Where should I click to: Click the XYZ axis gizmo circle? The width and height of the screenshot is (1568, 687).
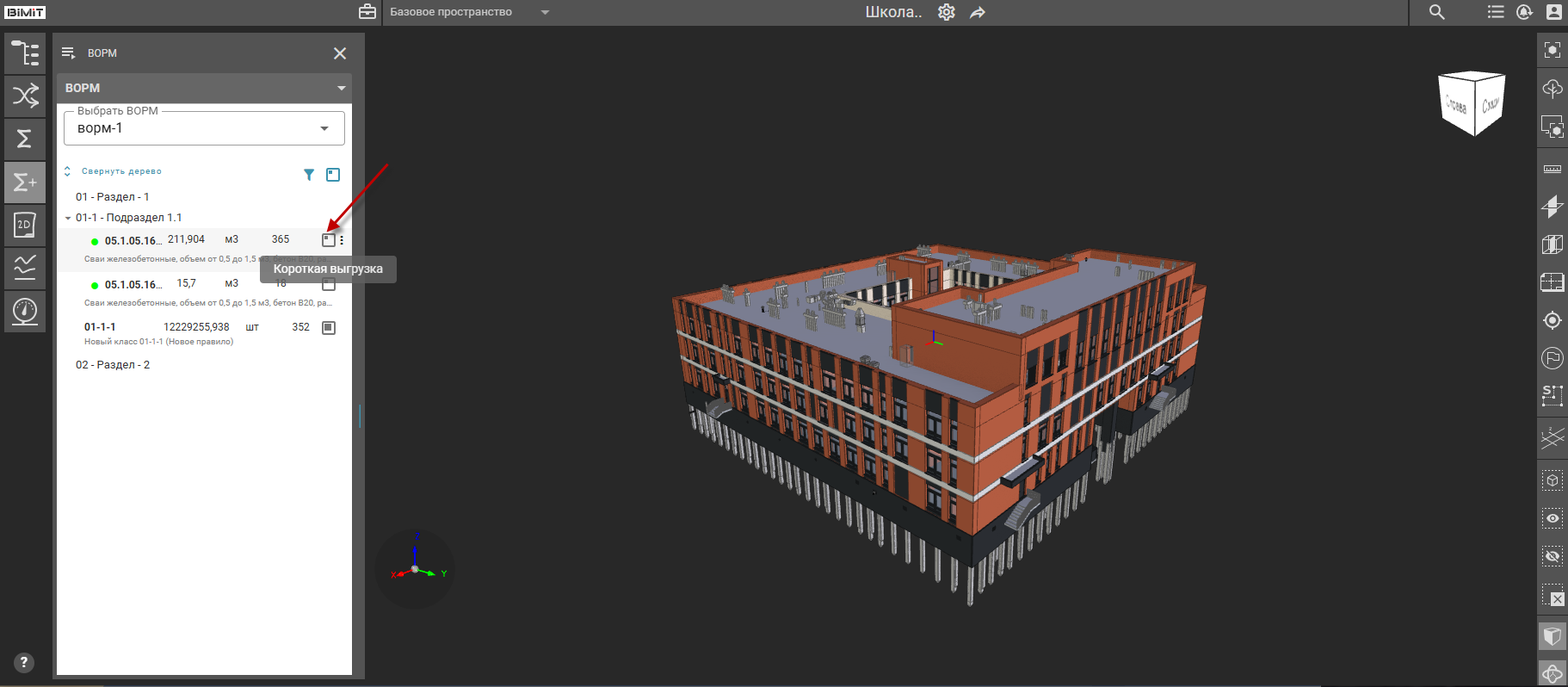(x=415, y=569)
